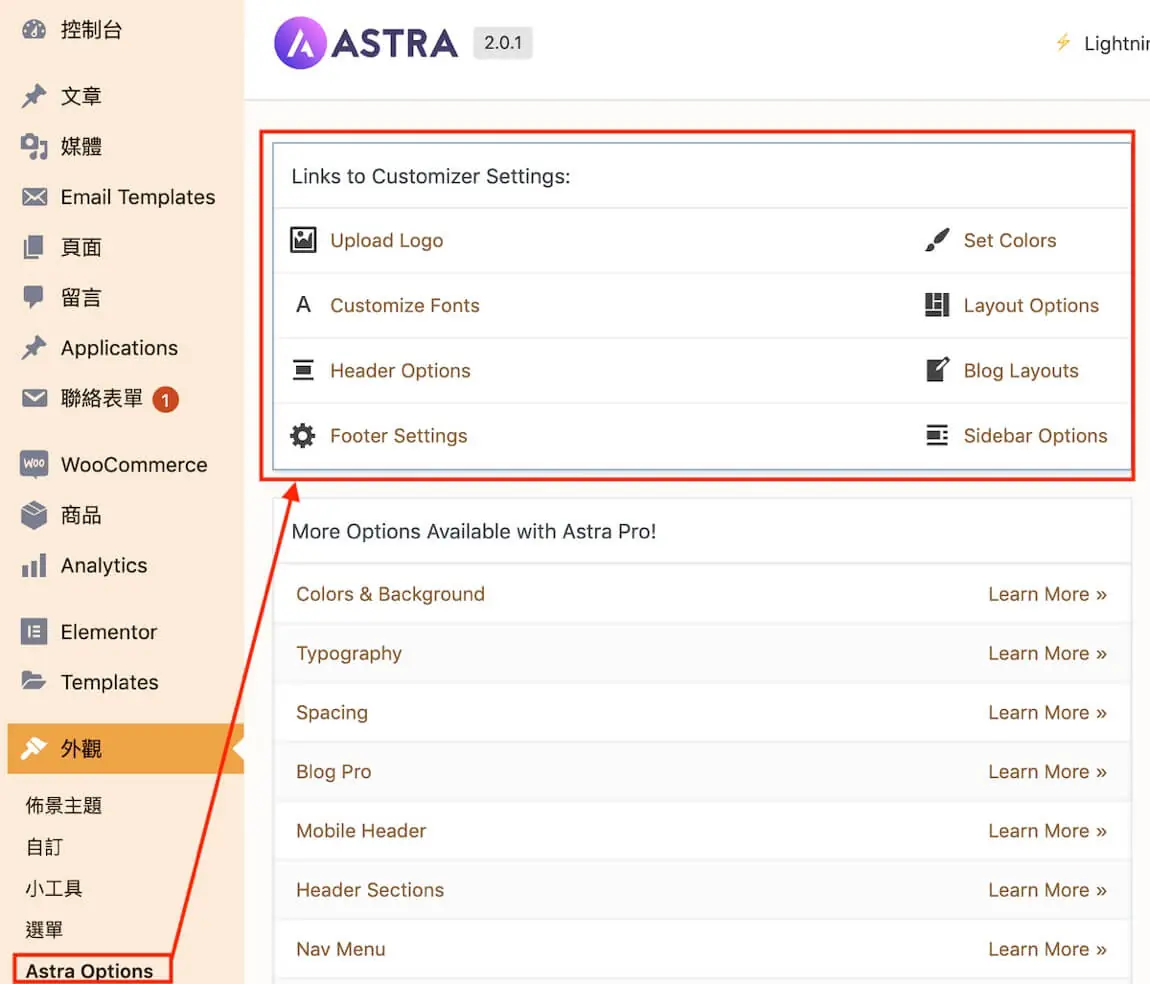Viewport: 1150px width, 984px height.
Task: Click the pages icon next to 頁面
Action: point(34,247)
